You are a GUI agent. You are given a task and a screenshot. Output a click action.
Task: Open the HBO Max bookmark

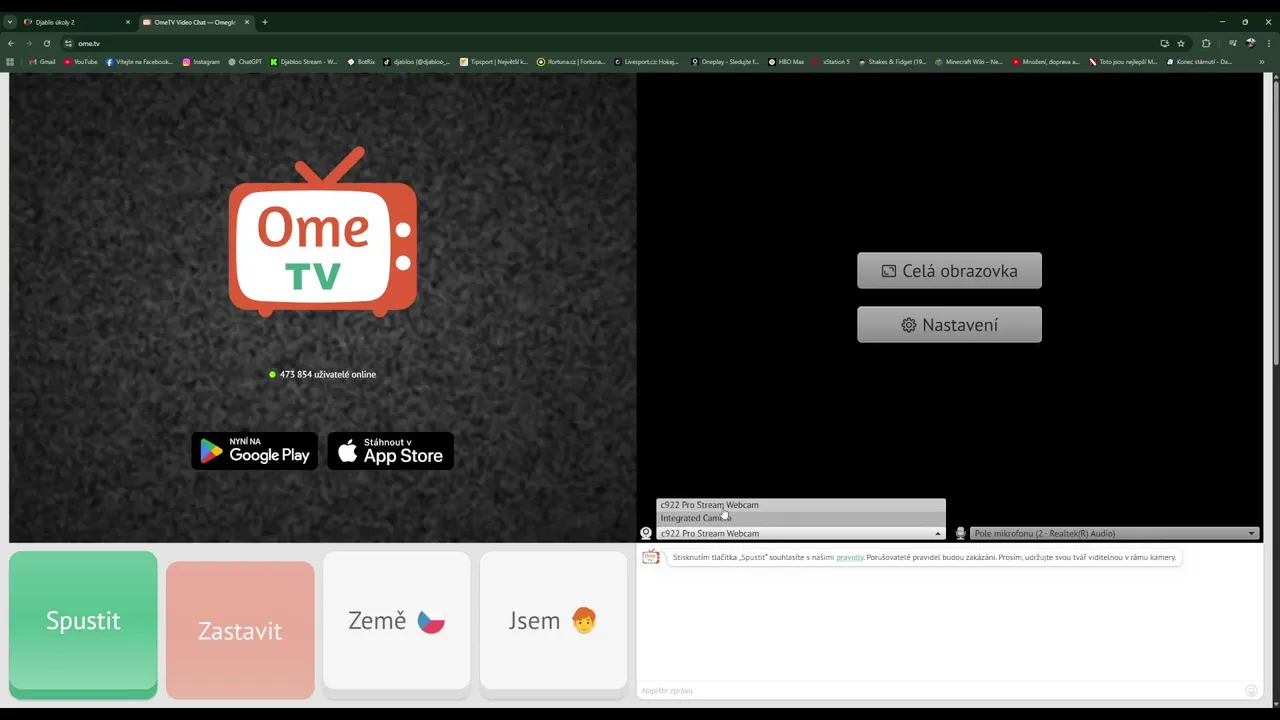[786, 62]
